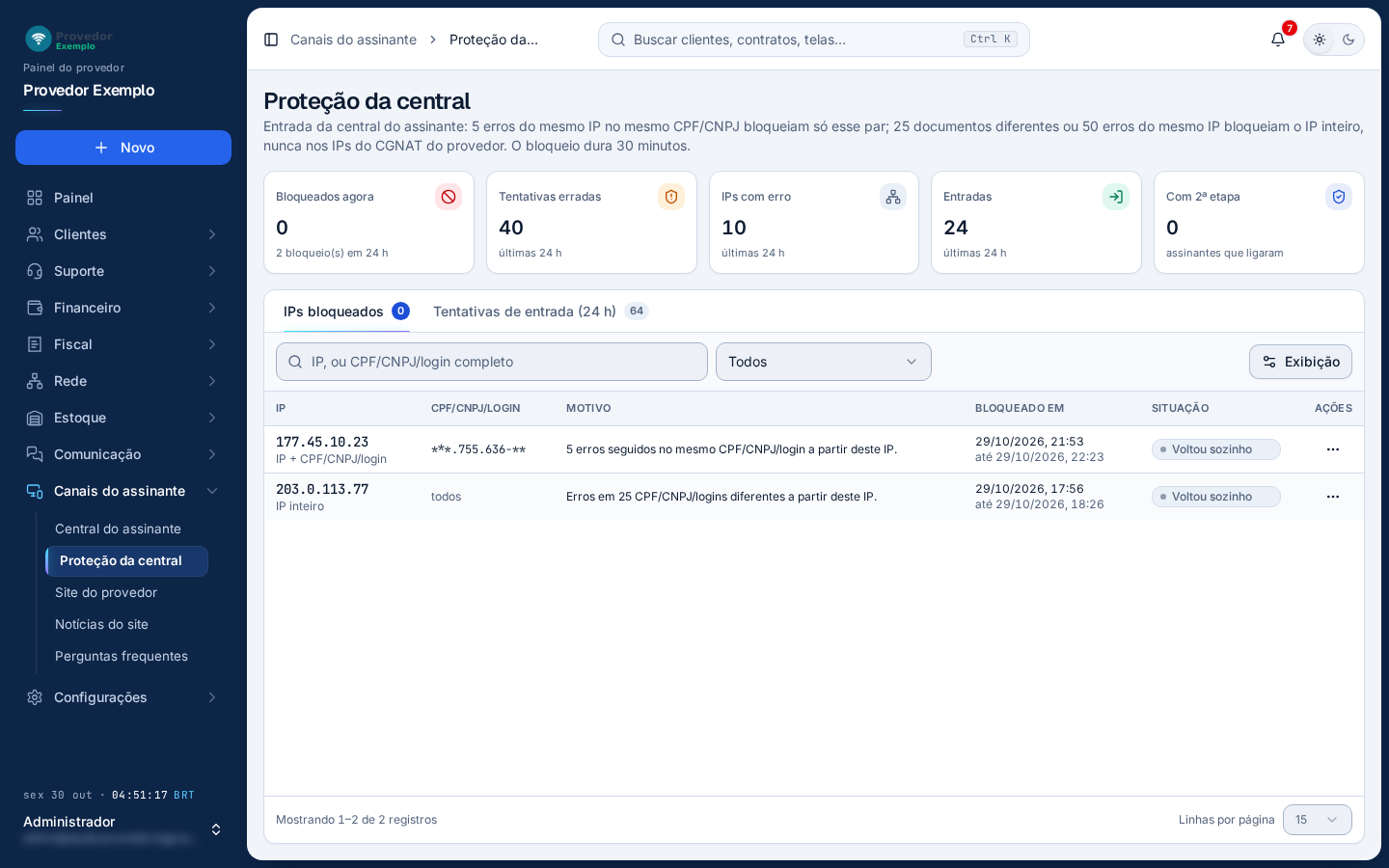Open actions menu for IP 203.0.113.77
Viewport: 1389px width, 868px height.
1333,497
